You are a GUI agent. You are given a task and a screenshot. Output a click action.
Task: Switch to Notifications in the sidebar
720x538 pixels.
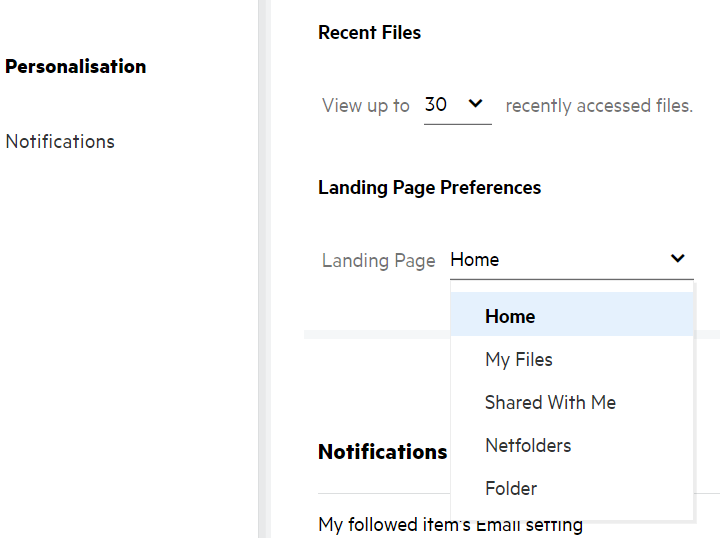60,142
